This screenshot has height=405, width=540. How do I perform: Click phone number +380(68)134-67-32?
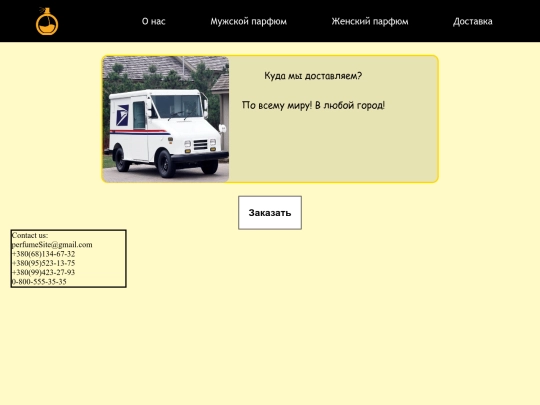click(43, 254)
